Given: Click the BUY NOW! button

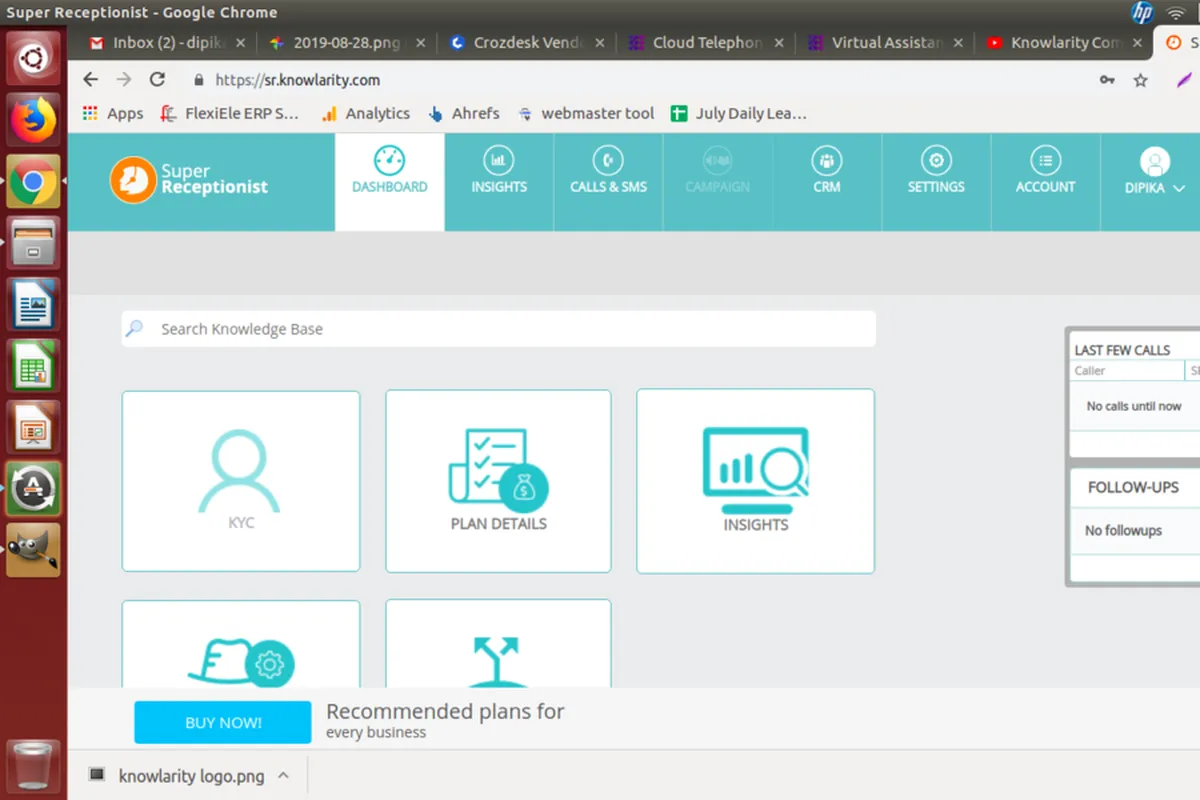Looking at the screenshot, I should pos(223,722).
